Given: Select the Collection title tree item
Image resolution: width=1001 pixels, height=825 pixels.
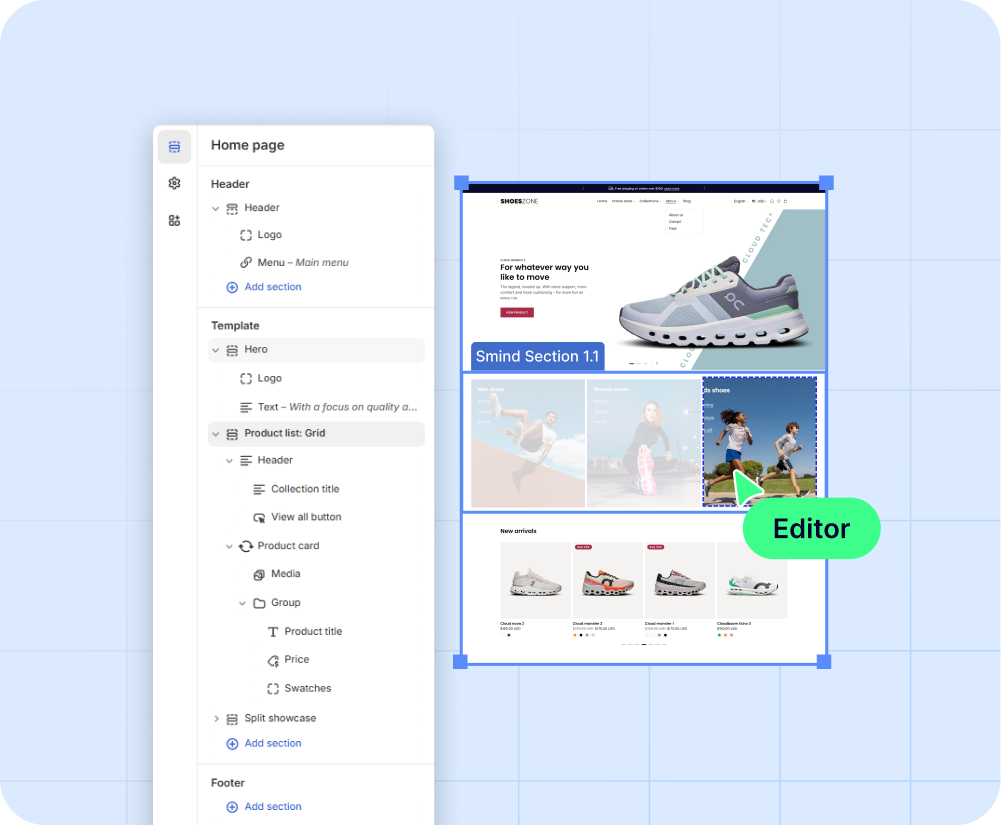Looking at the screenshot, I should click(305, 489).
